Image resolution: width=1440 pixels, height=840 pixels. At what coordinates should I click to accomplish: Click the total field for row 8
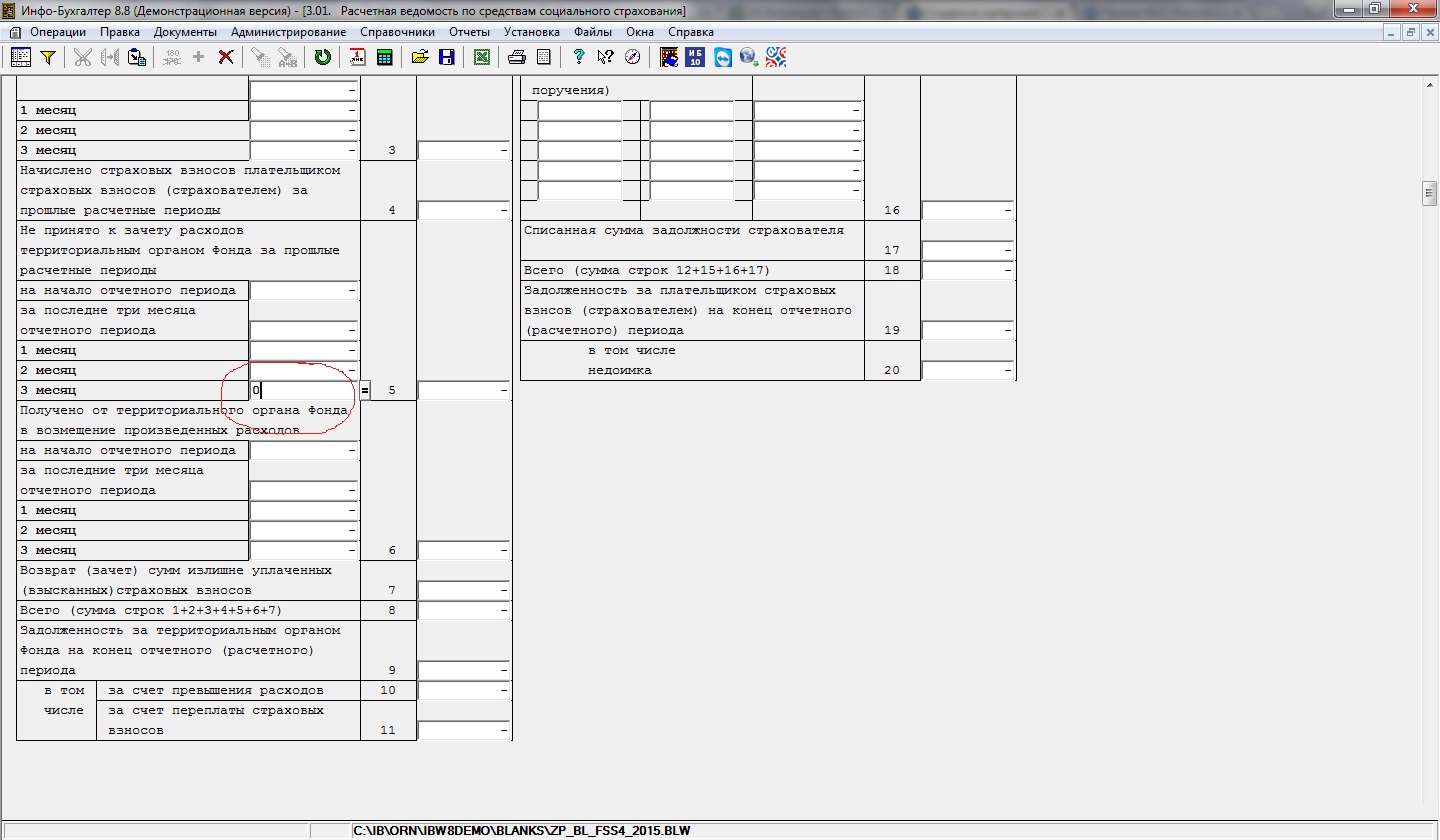click(x=463, y=610)
